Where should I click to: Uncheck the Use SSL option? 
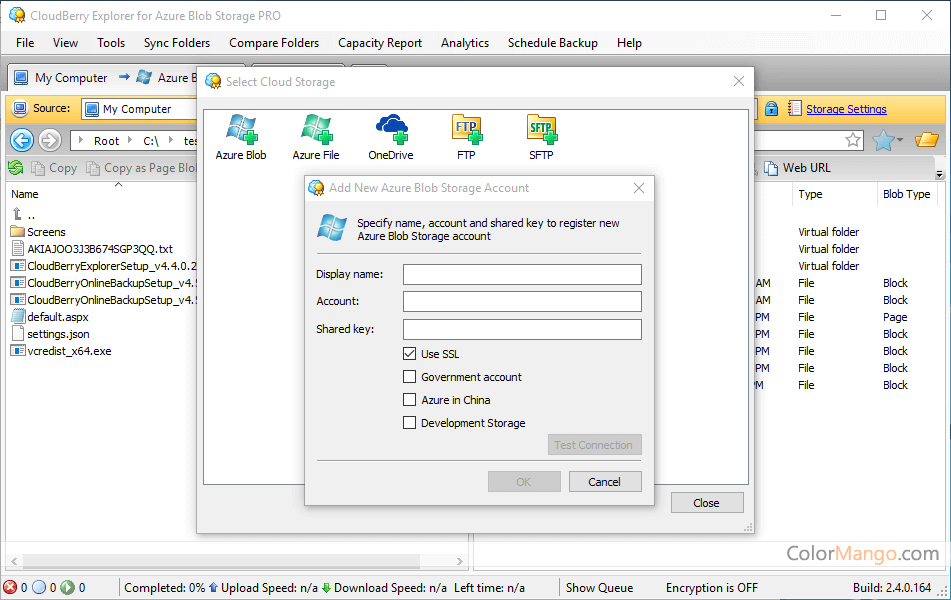pyautogui.click(x=410, y=353)
